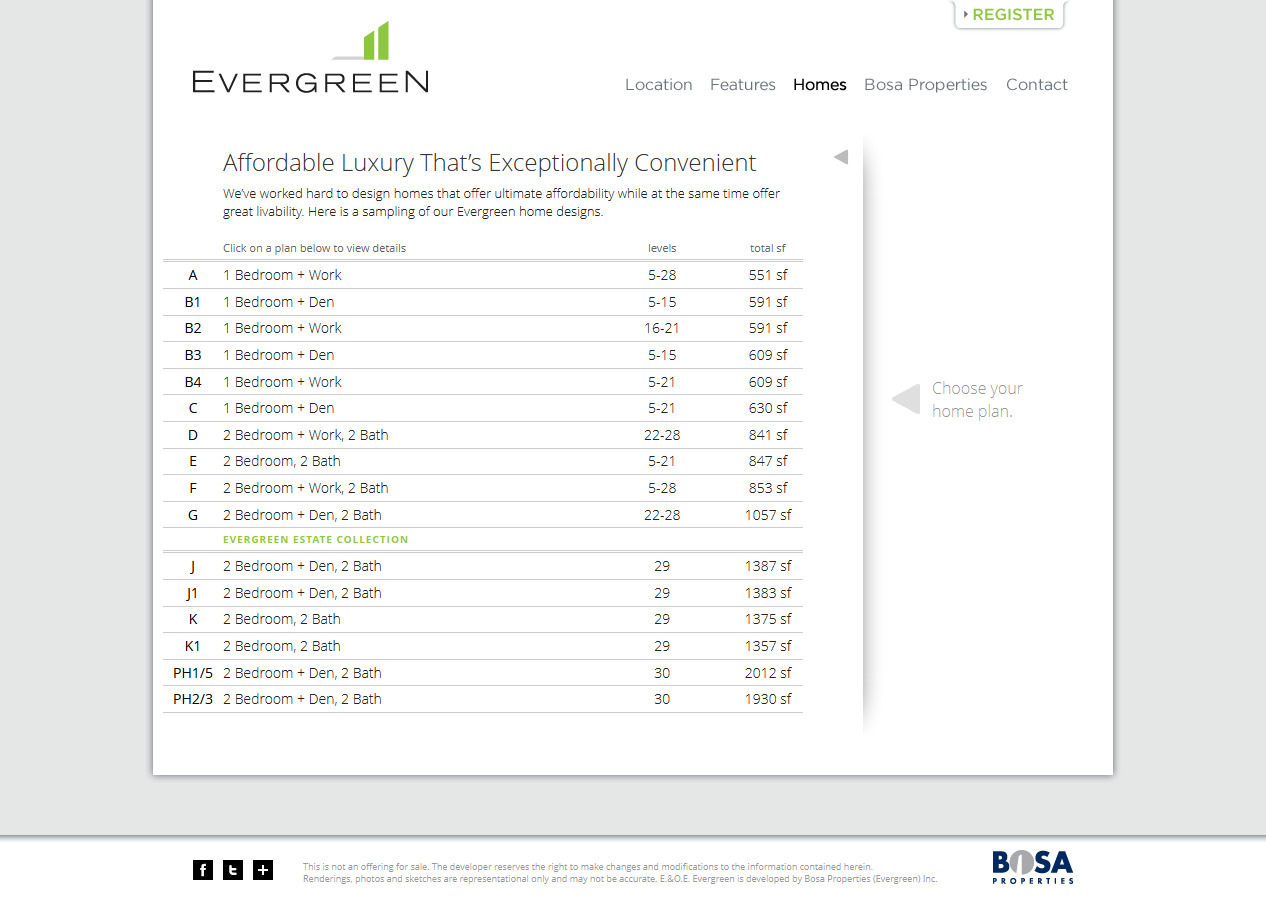
Task: Select plan K 2 Bedroom, 2 Bath
Action: click(x=483, y=619)
